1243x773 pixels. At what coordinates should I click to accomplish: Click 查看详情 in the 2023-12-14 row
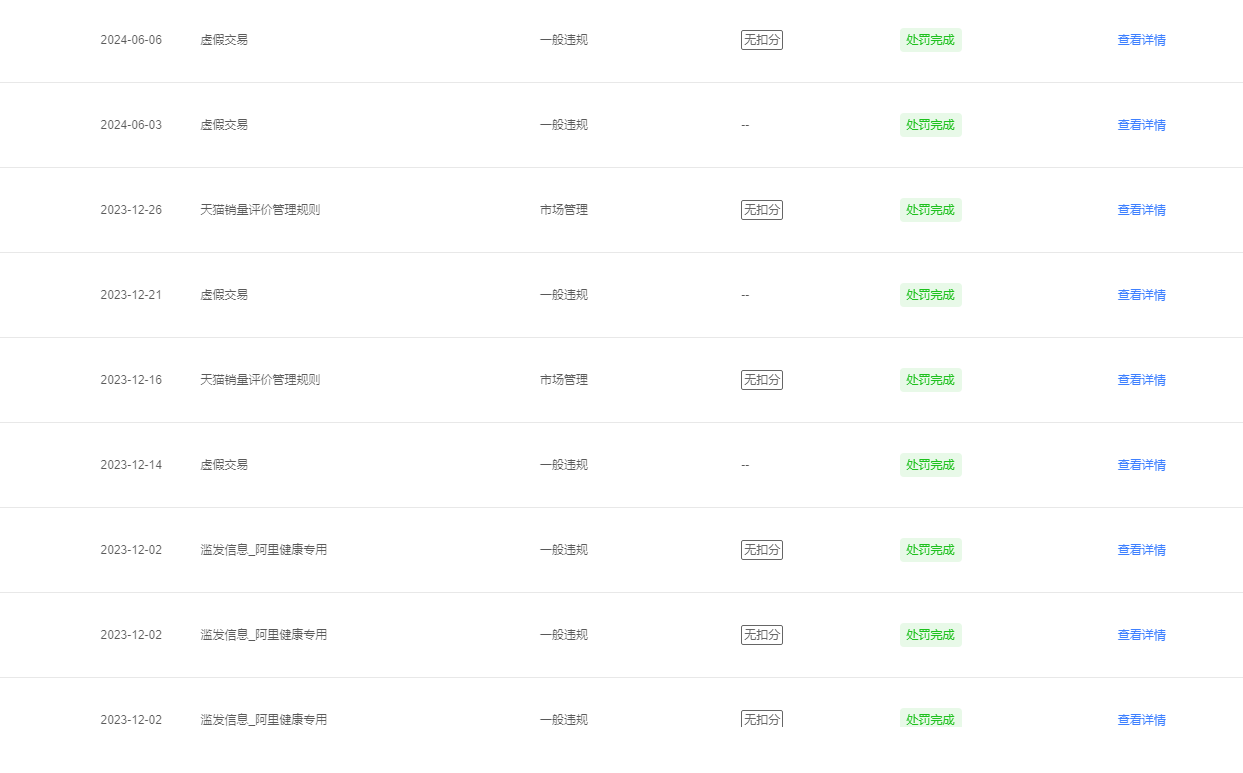[1141, 465]
